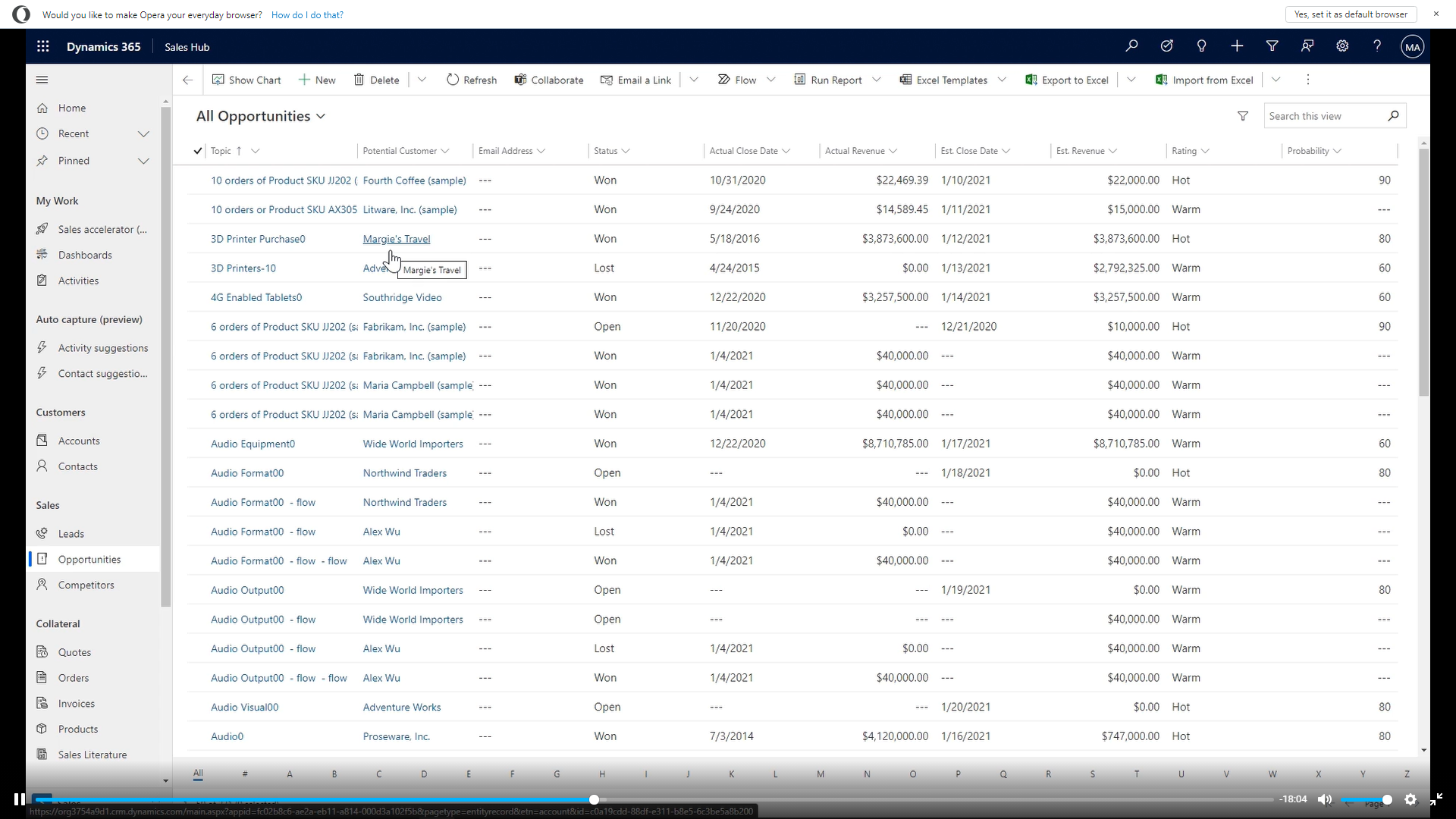Image resolution: width=1456 pixels, height=819 pixels.
Task: Open relationship assistant person icon in header
Action: click(1307, 46)
